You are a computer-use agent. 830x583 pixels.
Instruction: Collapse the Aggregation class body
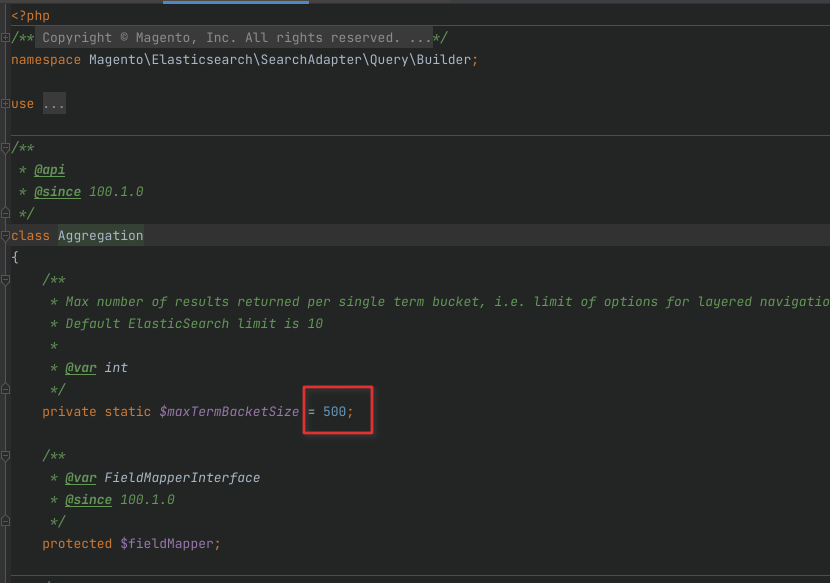pos(5,236)
